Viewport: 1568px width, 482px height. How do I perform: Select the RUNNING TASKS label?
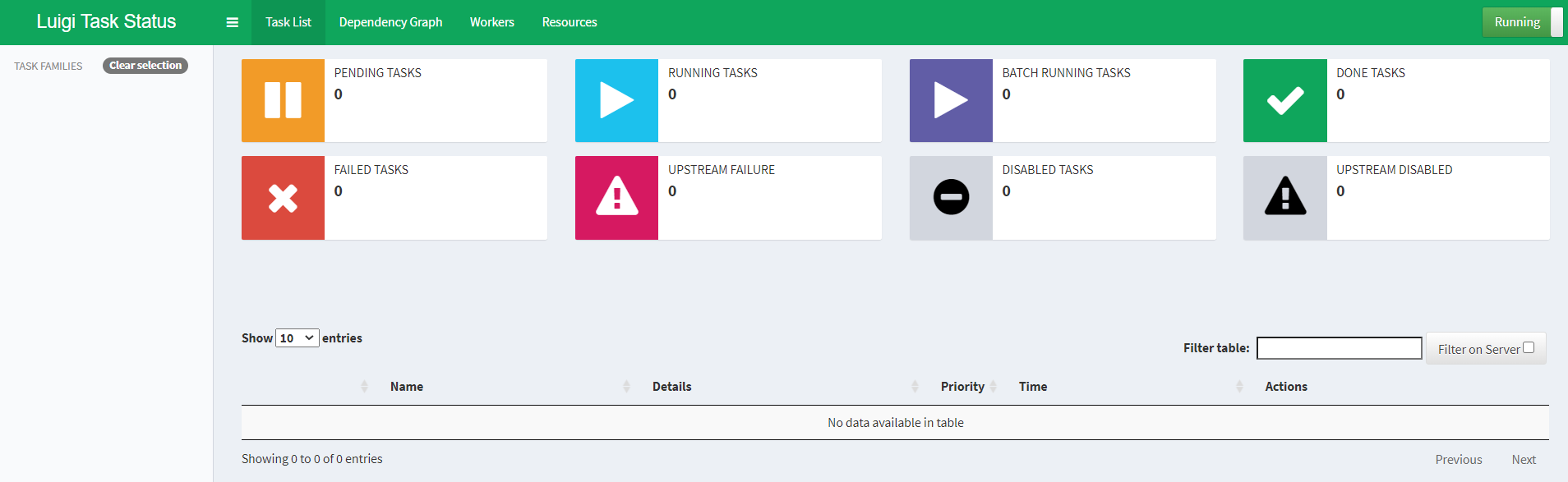pos(713,73)
